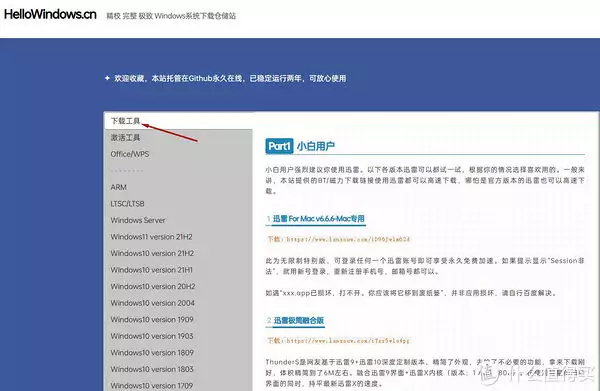Open the lanzoux download link for Mac 迅雷
Image resolution: width=600 pixels, height=391 pixels.
click(349, 239)
